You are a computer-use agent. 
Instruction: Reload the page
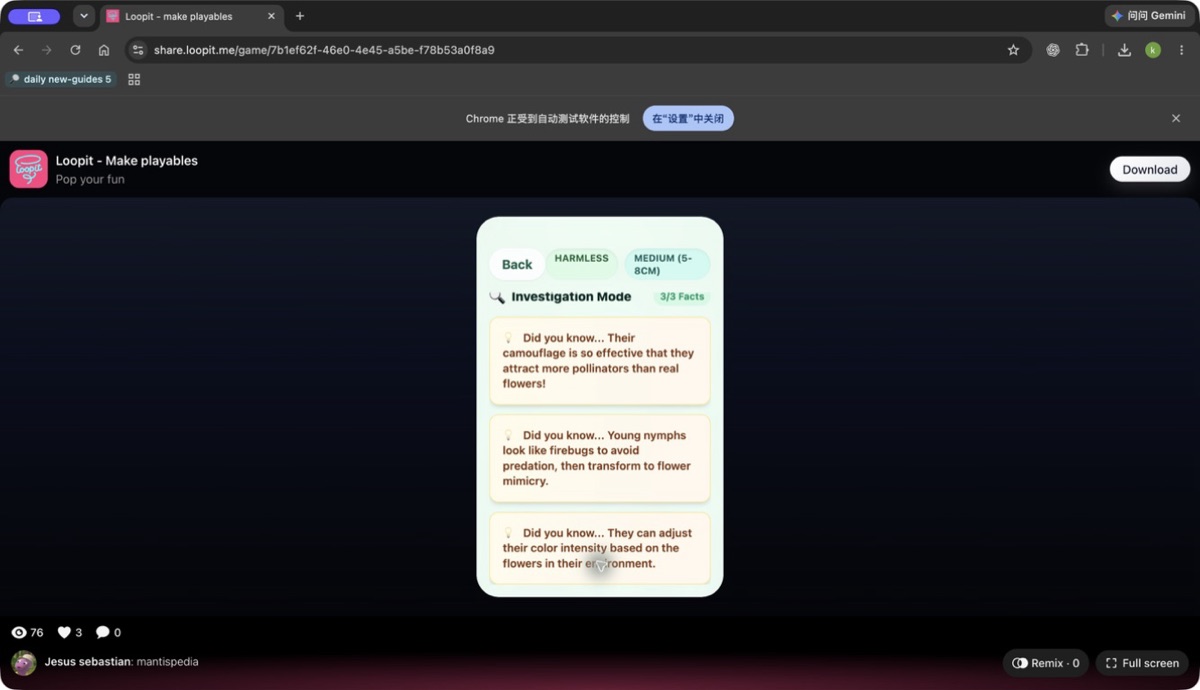tap(75, 50)
